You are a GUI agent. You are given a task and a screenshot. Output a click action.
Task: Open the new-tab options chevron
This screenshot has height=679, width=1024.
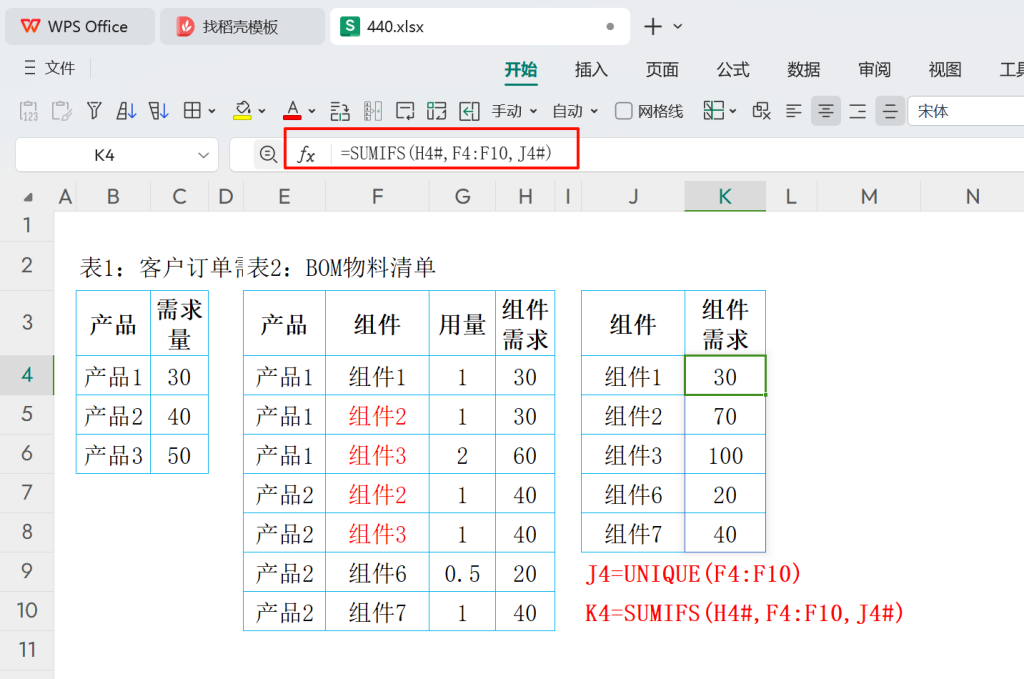point(678,27)
